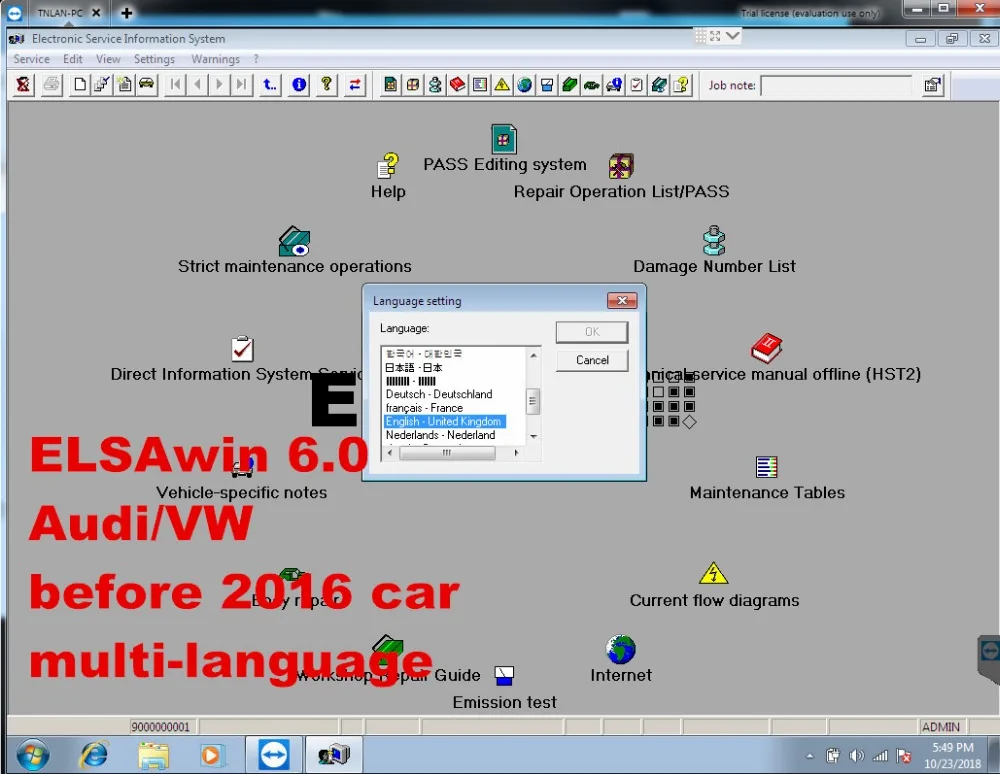1000x774 pixels.
Task: Click the horizontal scrollbar thumb in language list
Action: pos(446,453)
